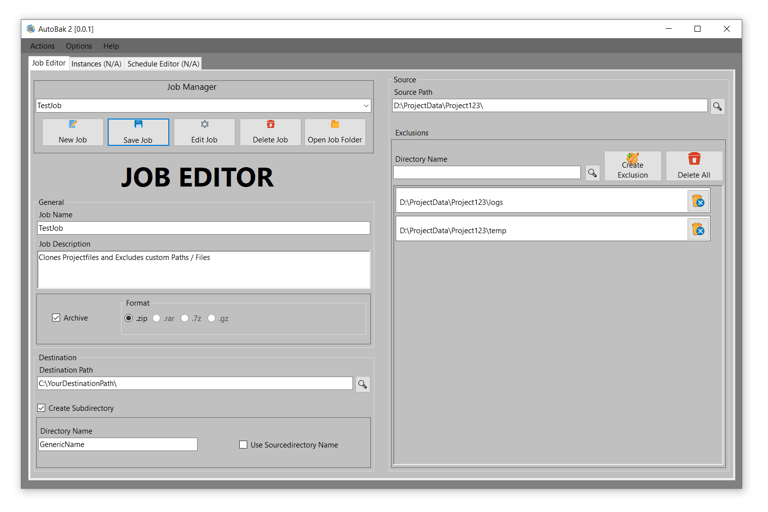The image size is (768, 512).
Task: Create a new job with New Job
Action: tap(72, 132)
